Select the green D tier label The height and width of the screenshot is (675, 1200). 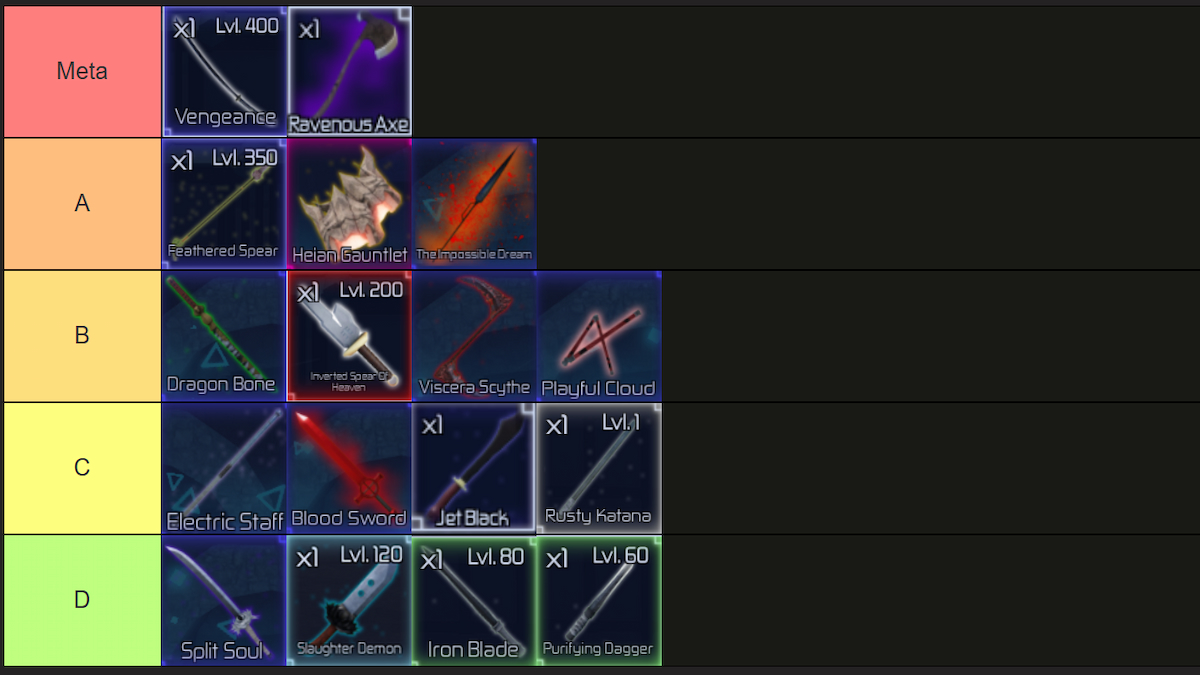tap(82, 600)
